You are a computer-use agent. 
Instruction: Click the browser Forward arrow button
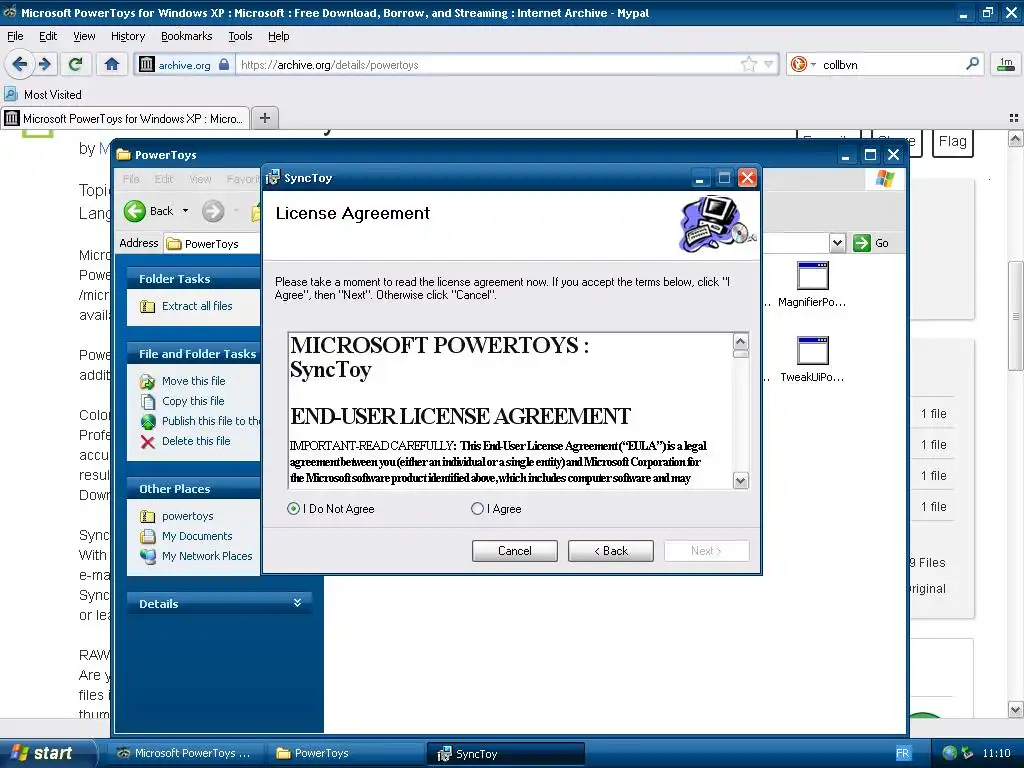click(x=44, y=64)
